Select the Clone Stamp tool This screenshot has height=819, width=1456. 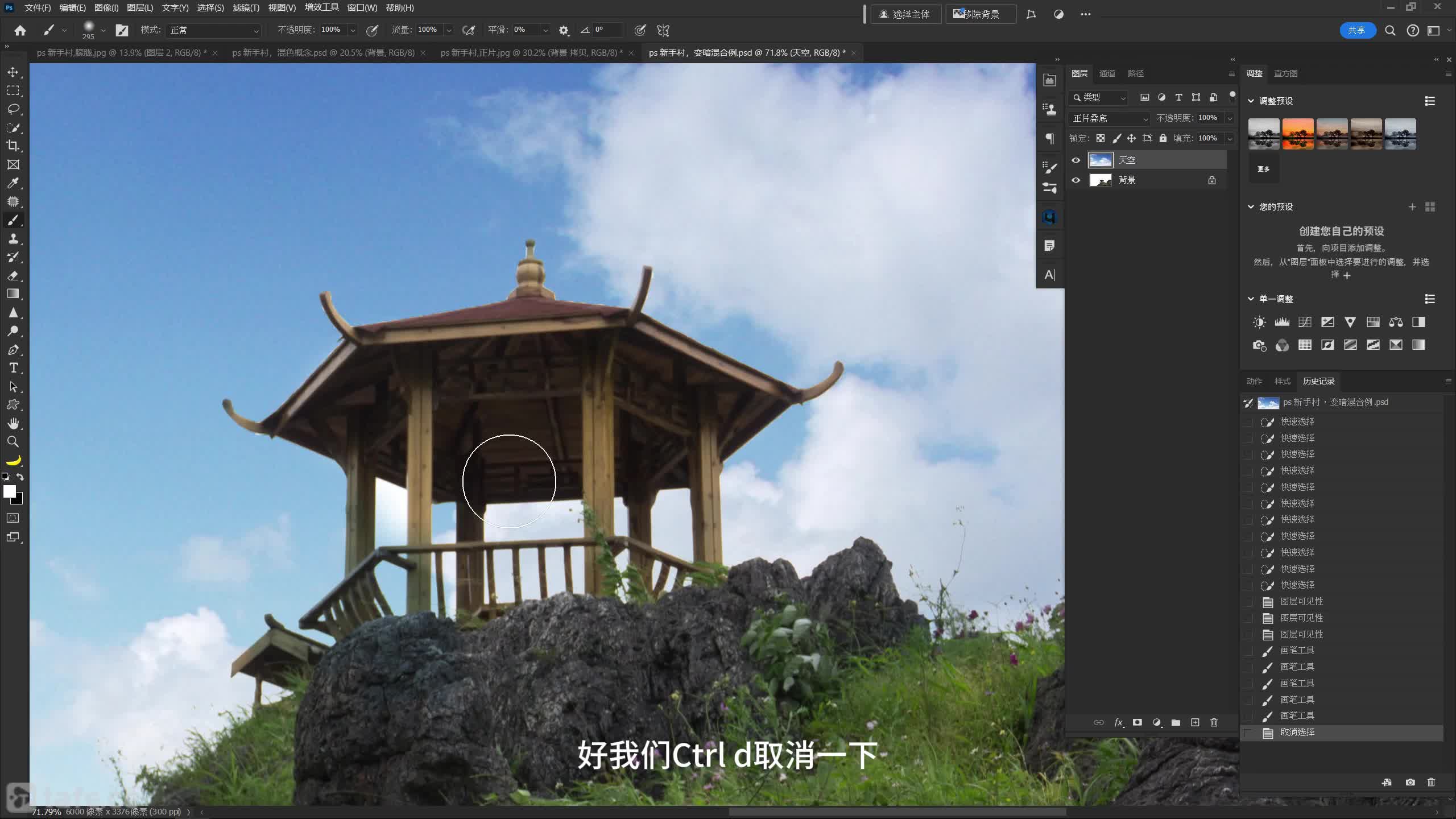click(13, 239)
